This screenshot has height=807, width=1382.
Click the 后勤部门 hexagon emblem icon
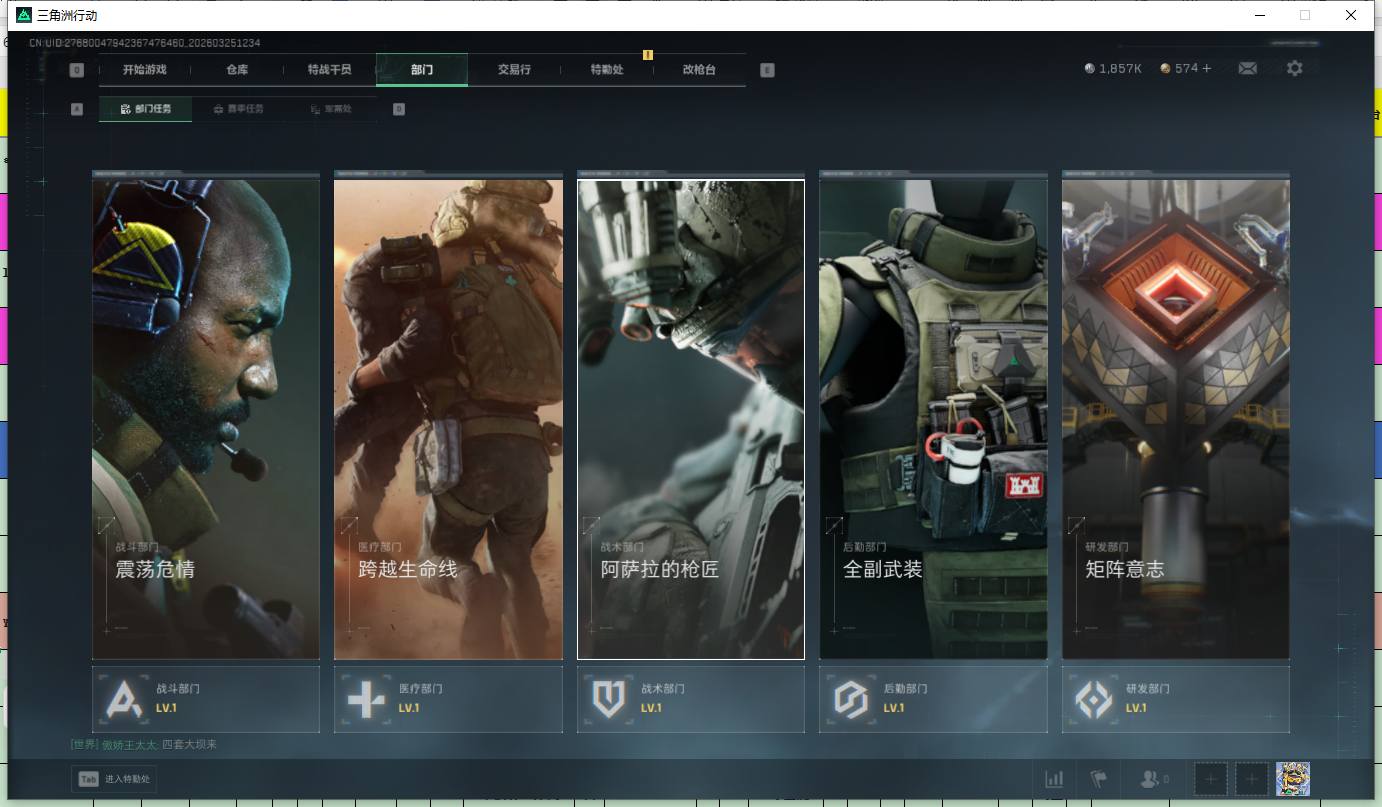tap(851, 699)
